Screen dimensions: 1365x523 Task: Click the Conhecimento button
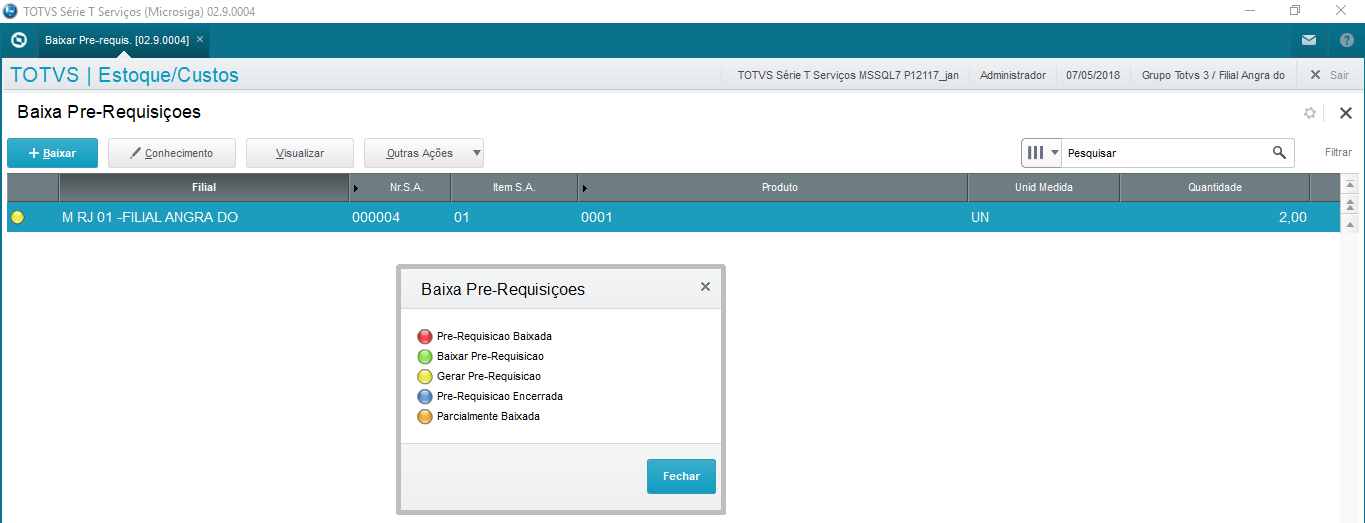point(172,153)
